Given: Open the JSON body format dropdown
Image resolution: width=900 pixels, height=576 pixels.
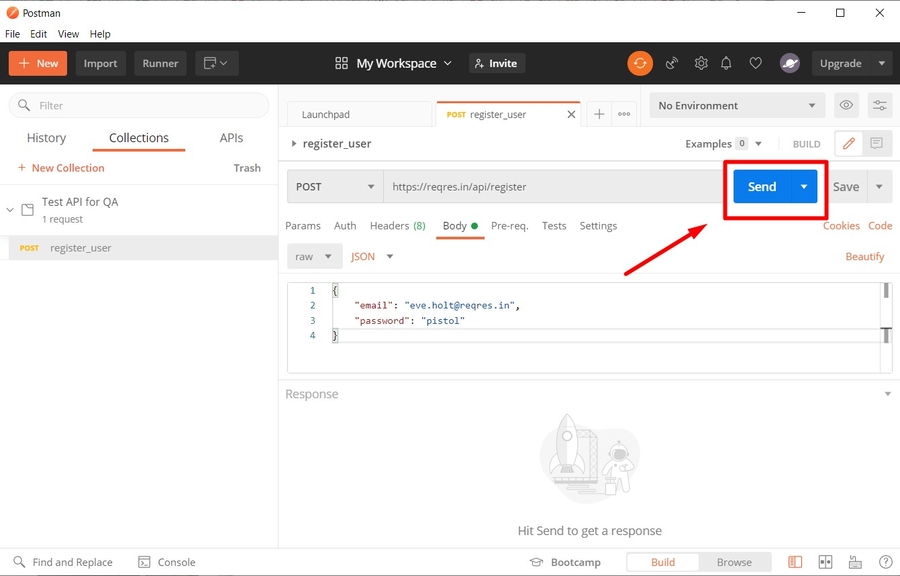Looking at the screenshot, I should pos(370,256).
